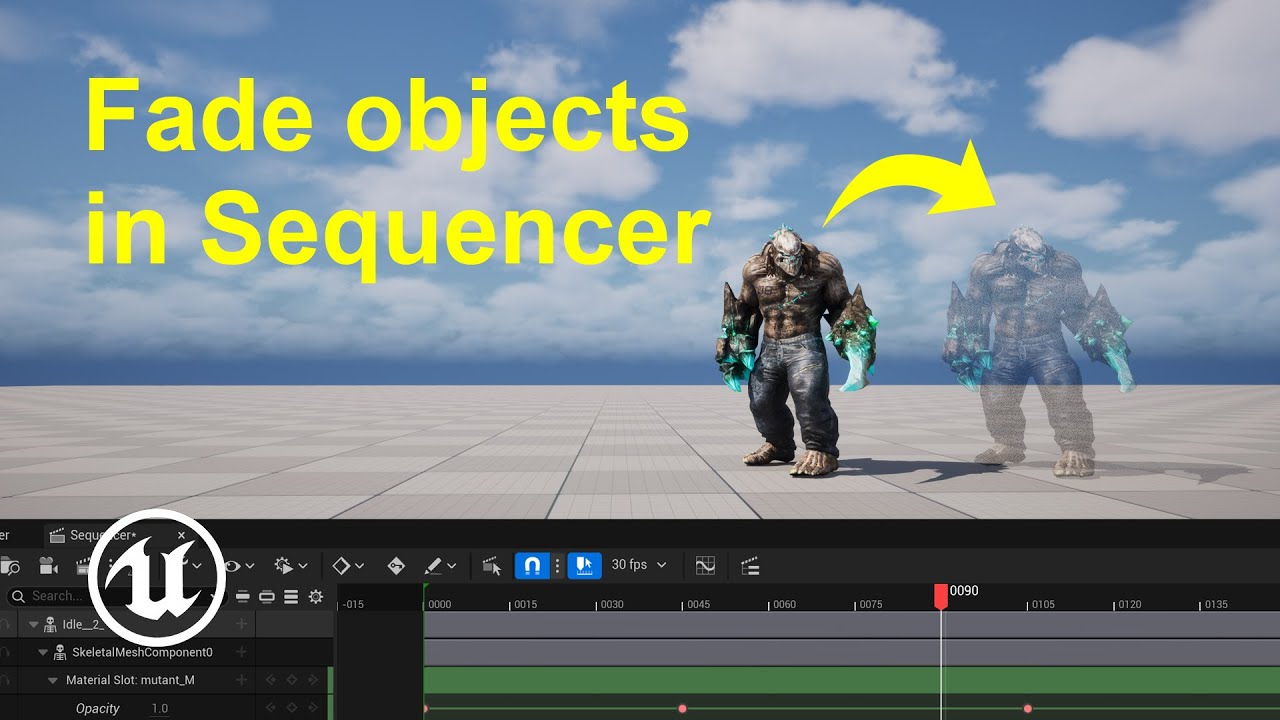The width and height of the screenshot is (1280, 720).
Task: Open the curve editor icon
Action: (705, 566)
